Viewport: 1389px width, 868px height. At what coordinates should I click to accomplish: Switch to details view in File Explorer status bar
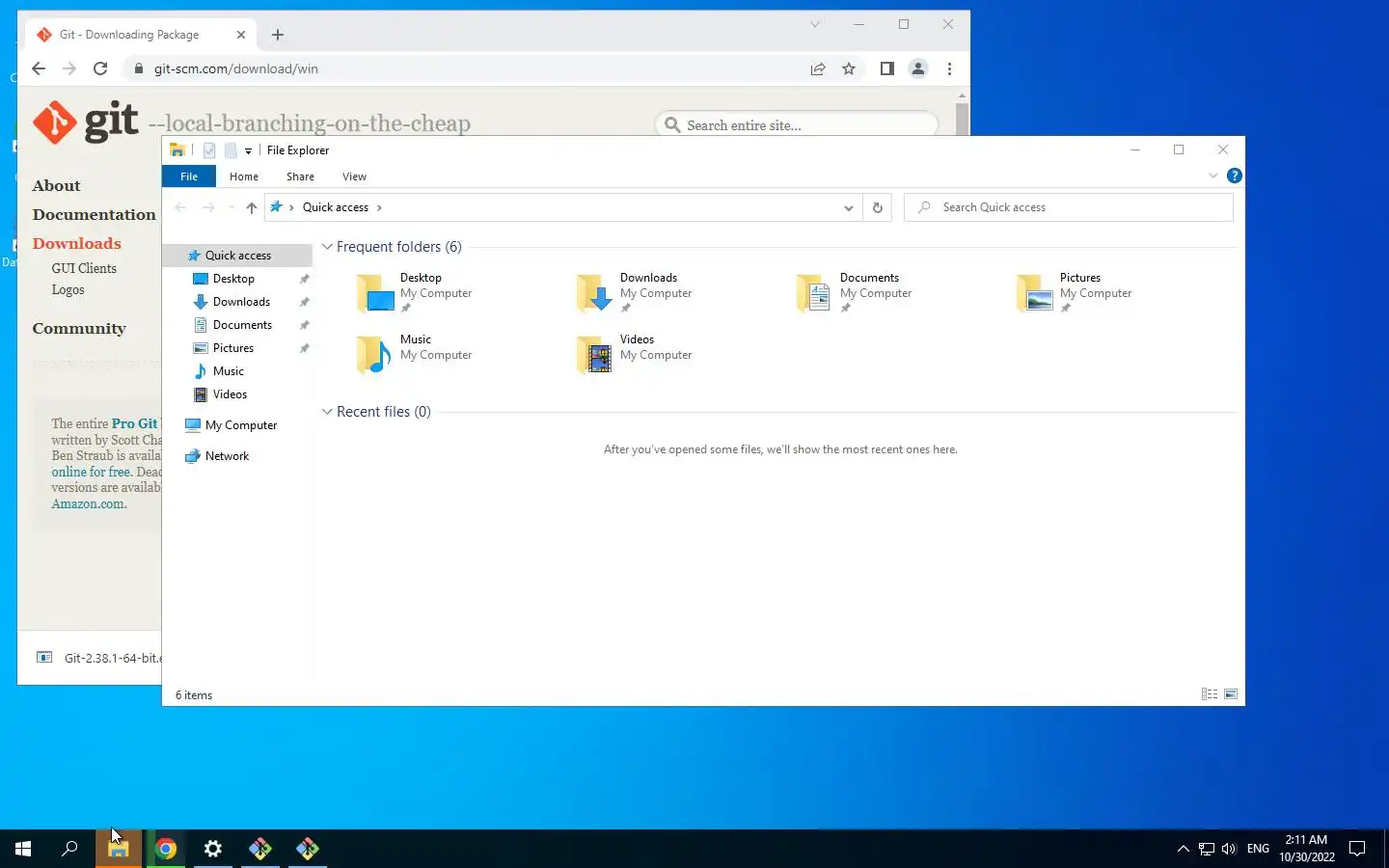pos(1209,694)
